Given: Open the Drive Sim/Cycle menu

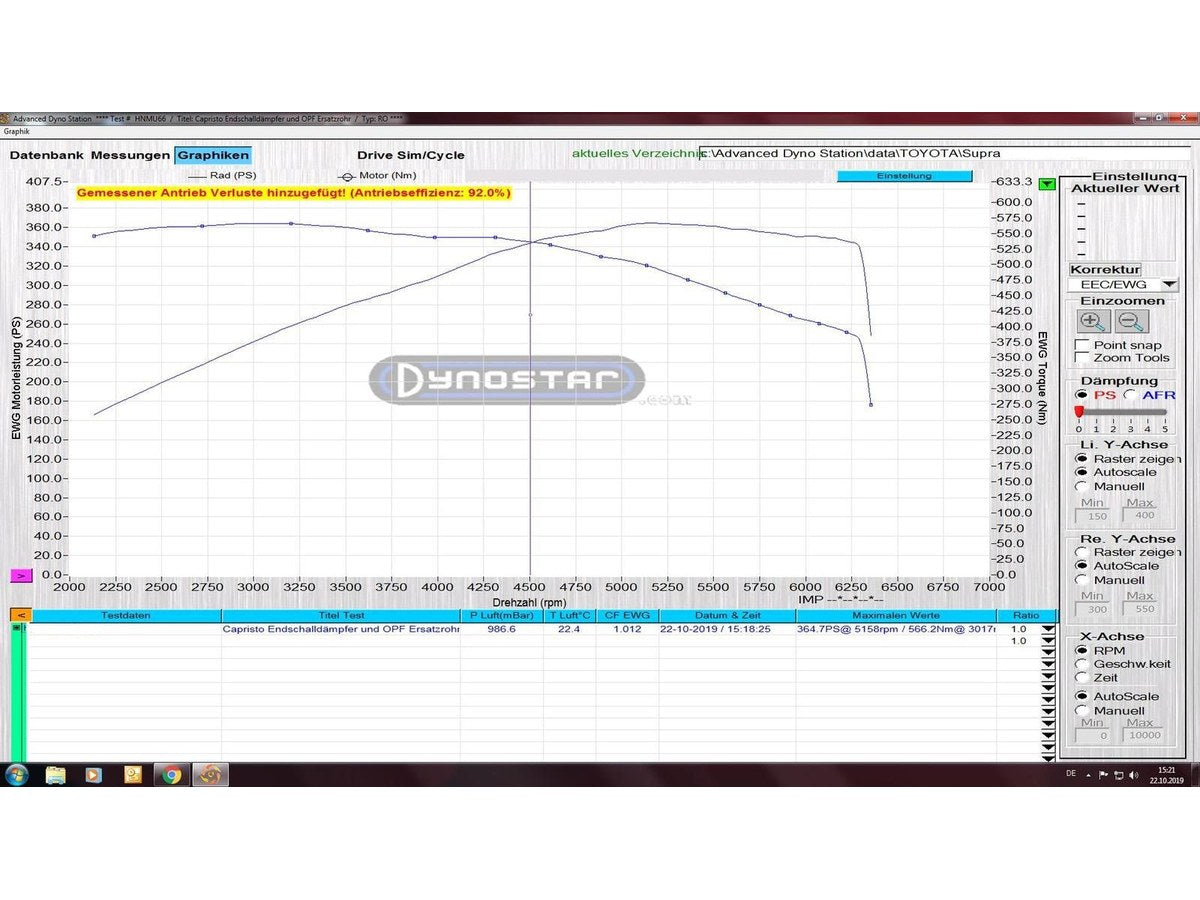Looking at the screenshot, I should tap(411, 155).
